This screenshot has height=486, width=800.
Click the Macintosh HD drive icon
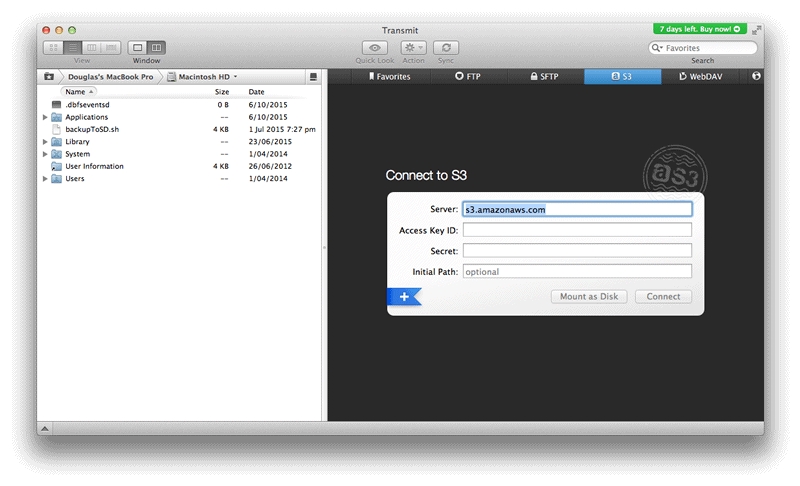pyautogui.click(x=172, y=76)
